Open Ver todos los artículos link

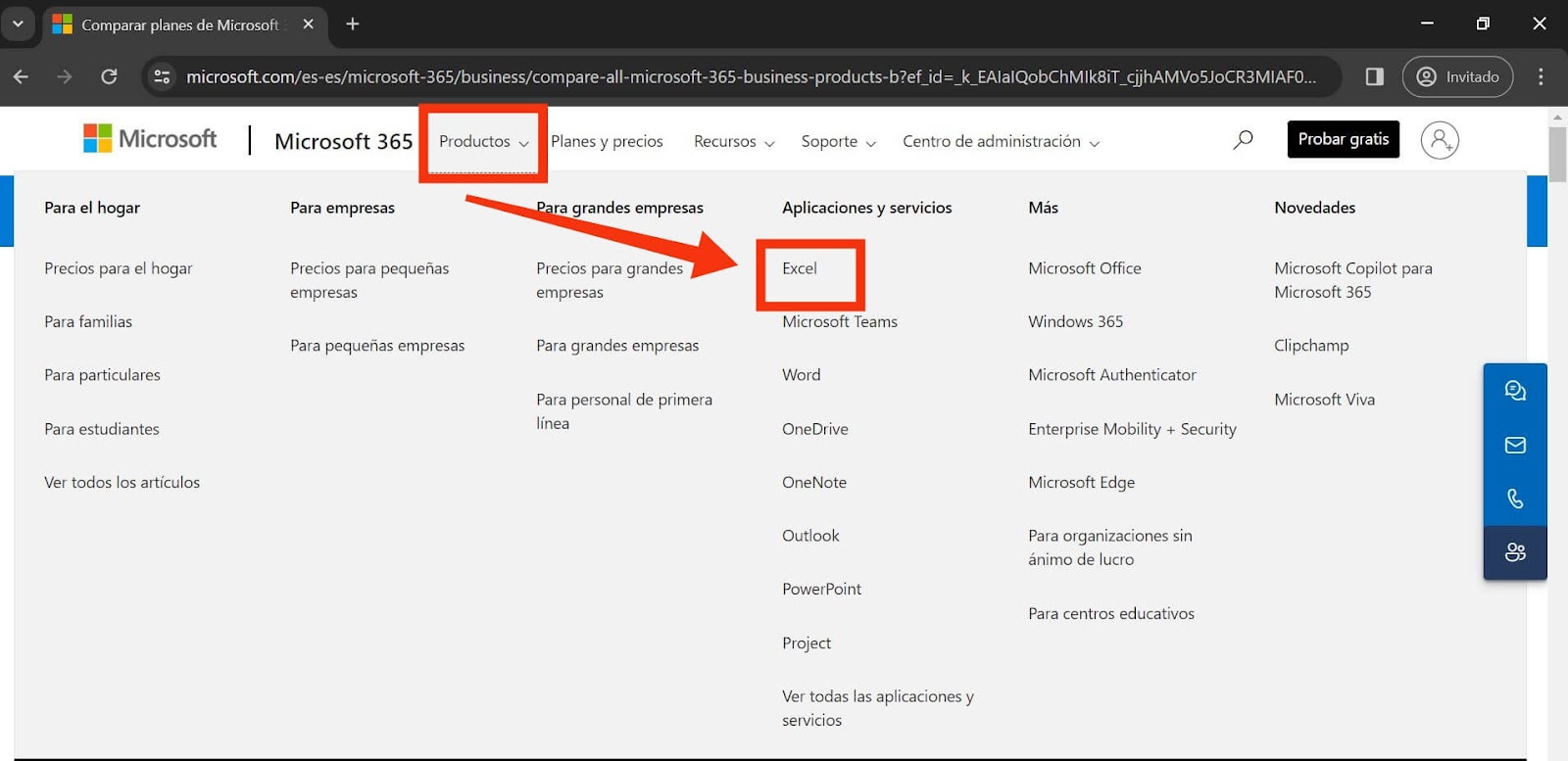coord(122,482)
